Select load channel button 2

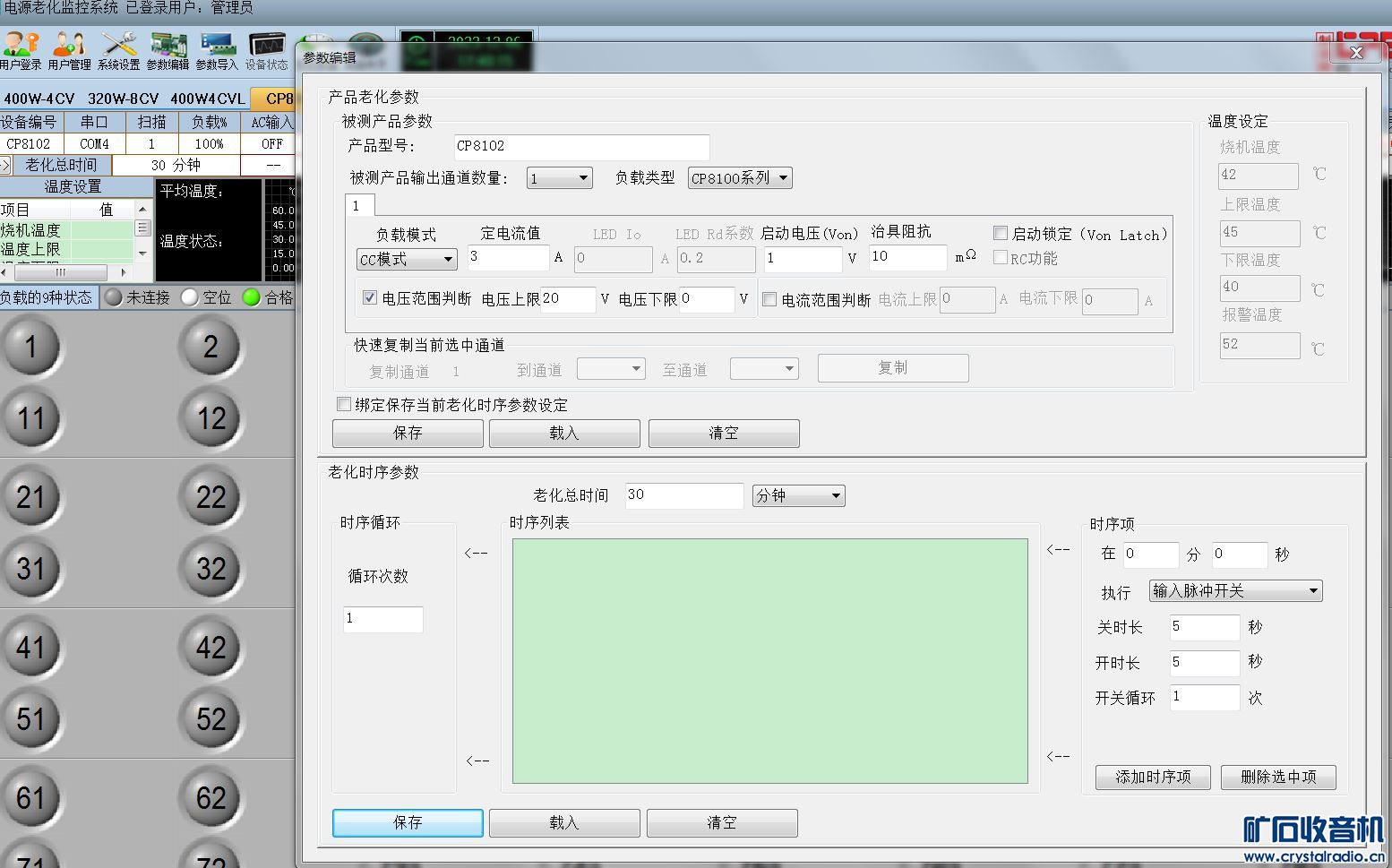click(211, 347)
